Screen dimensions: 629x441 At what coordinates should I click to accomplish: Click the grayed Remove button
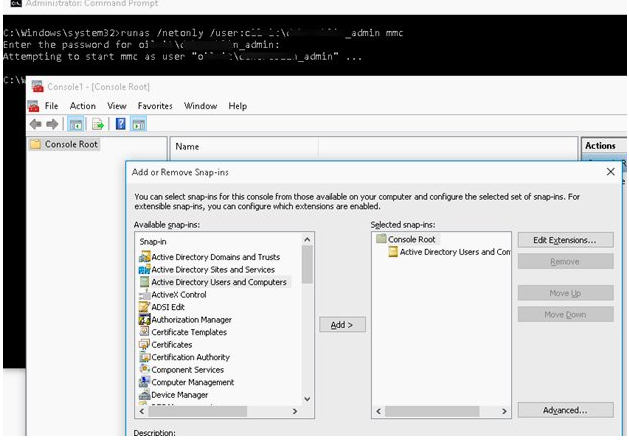click(565, 261)
